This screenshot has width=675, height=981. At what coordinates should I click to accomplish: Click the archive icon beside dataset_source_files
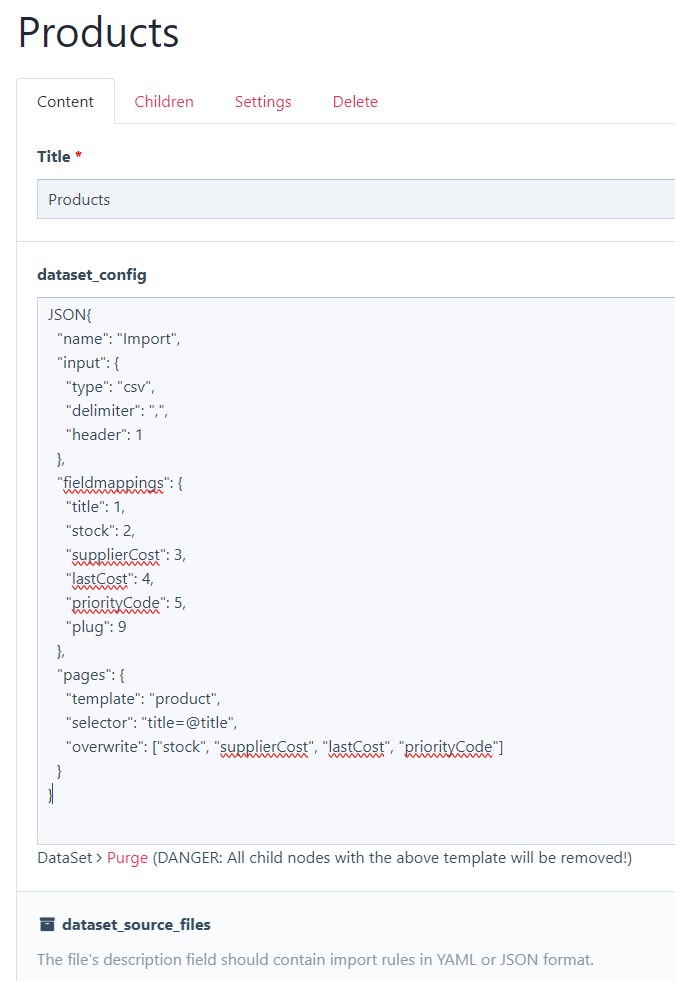click(46, 924)
